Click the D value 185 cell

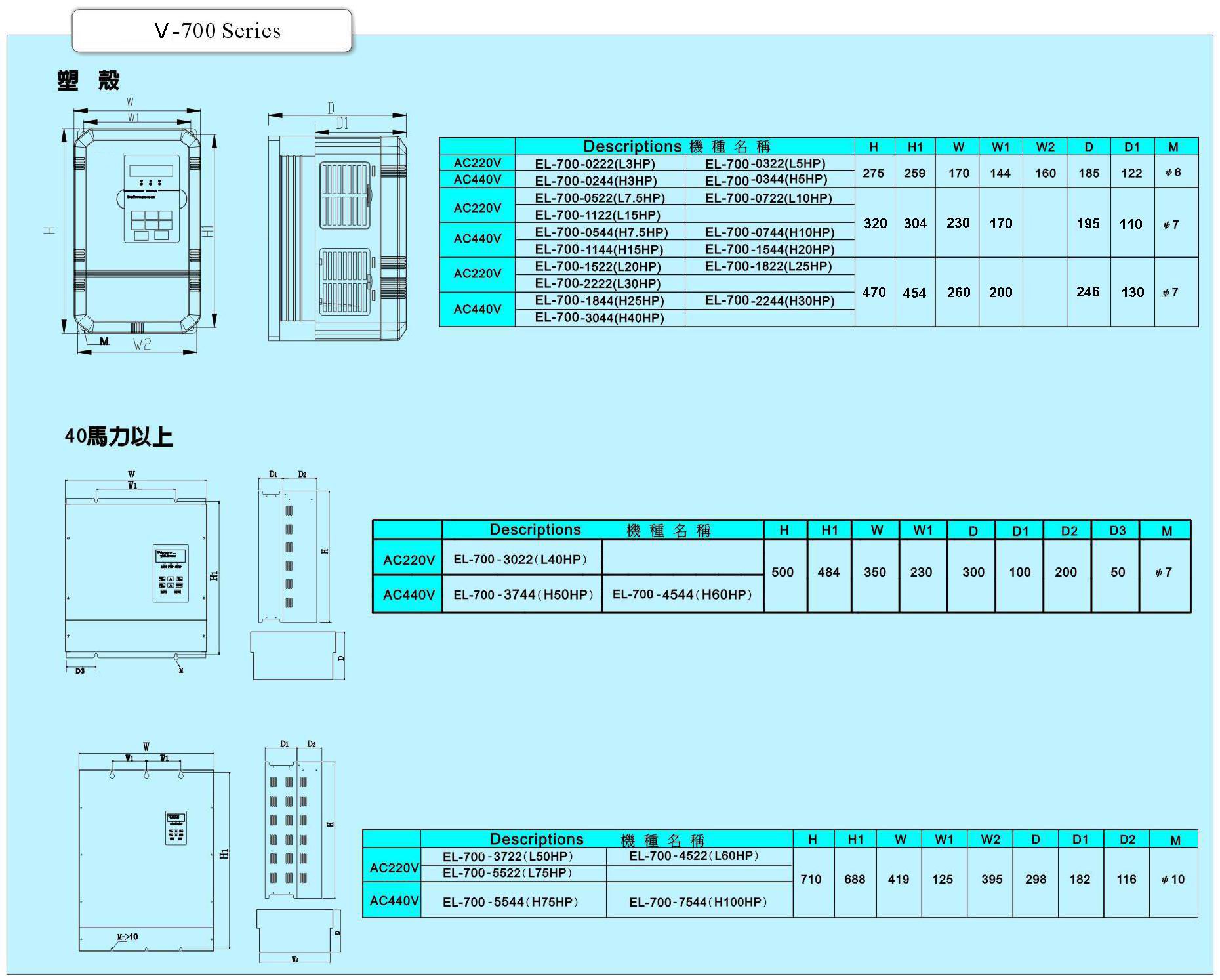point(1089,173)
